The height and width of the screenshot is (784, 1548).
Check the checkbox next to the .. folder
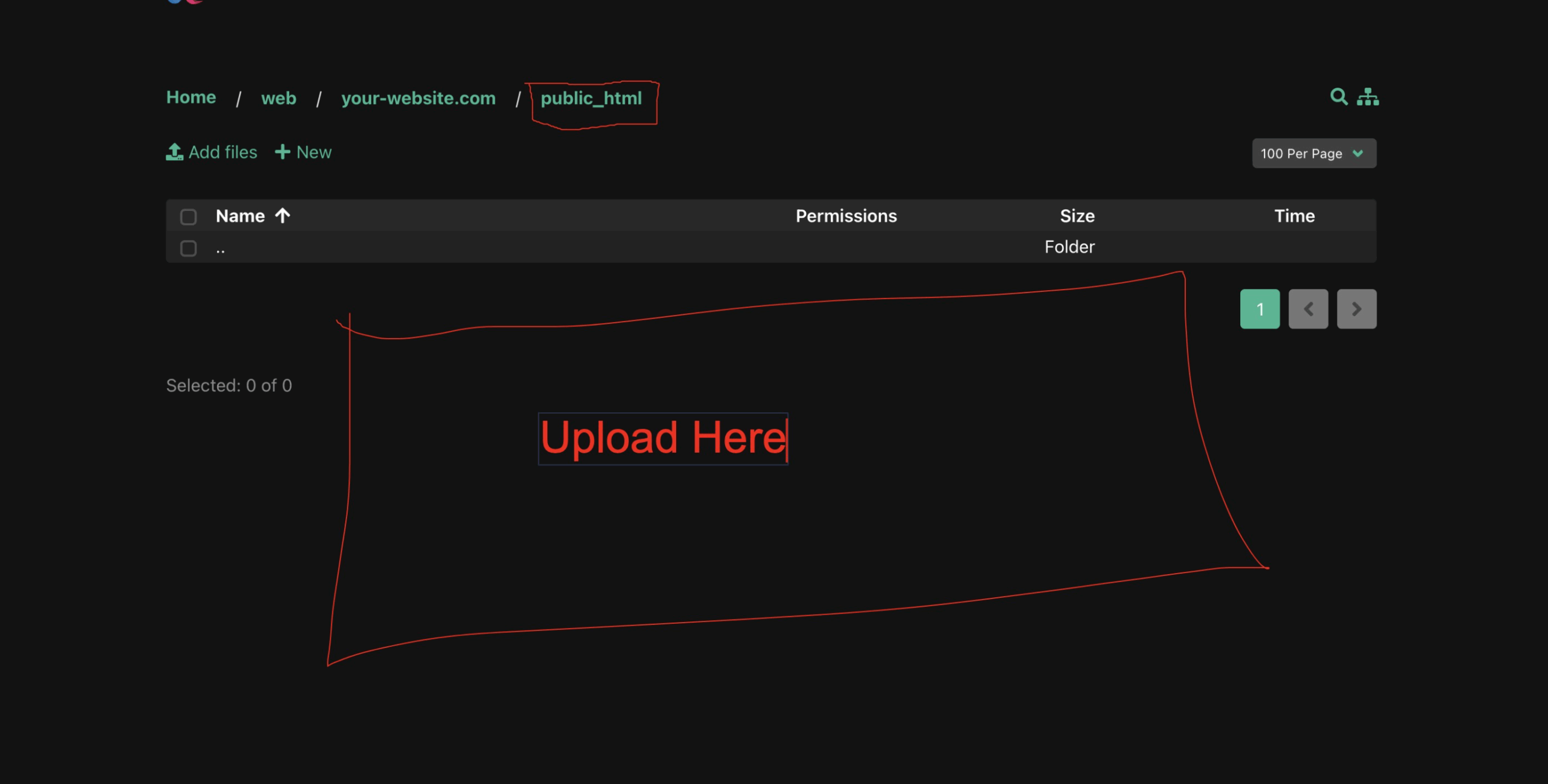(x=188, y=248)
